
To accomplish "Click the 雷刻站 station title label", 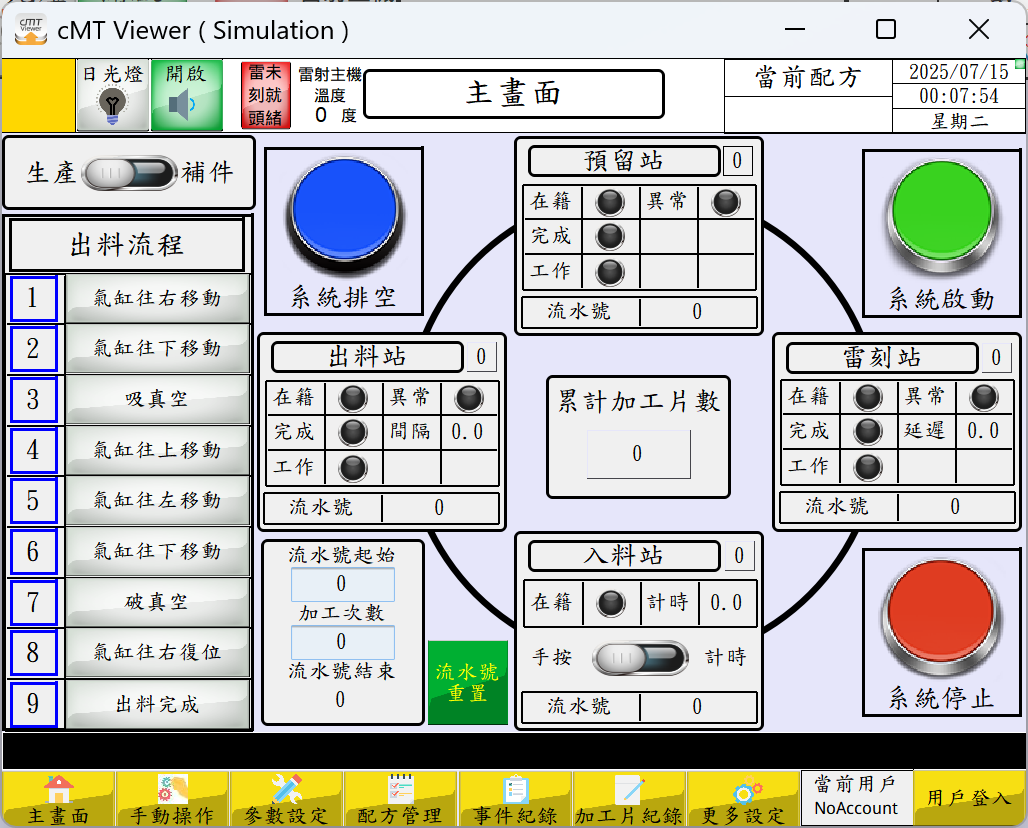I will (882, 358).
